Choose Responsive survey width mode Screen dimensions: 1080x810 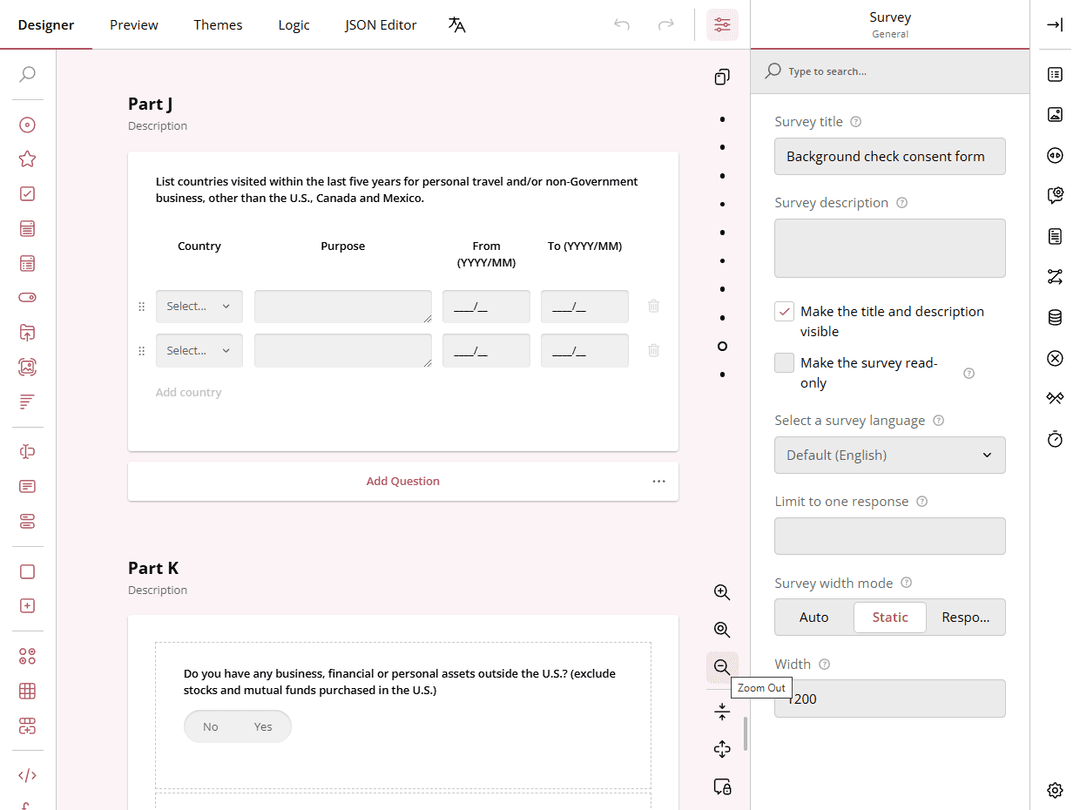[966, 617]
